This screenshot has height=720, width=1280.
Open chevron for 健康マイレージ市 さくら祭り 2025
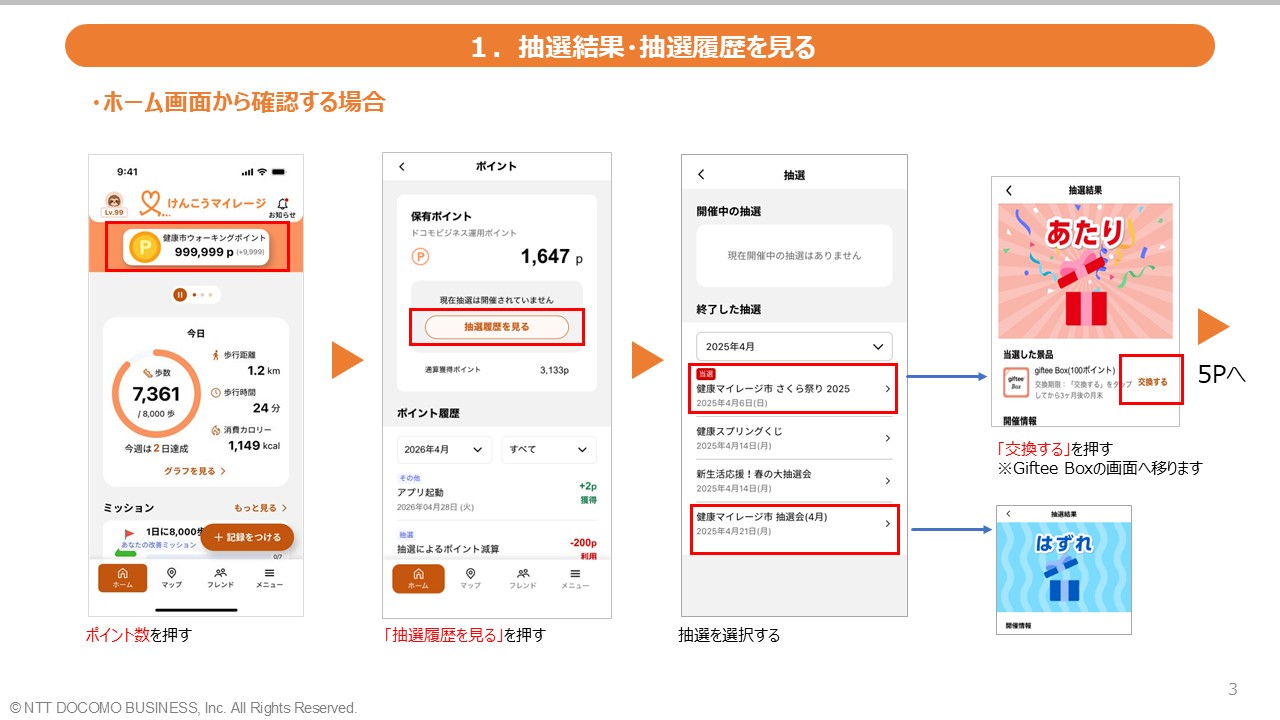coord(887,389)
